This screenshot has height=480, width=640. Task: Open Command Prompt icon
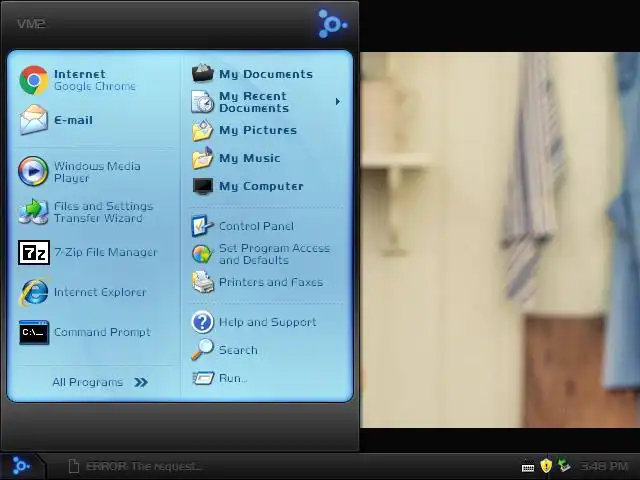pos(34,332)
